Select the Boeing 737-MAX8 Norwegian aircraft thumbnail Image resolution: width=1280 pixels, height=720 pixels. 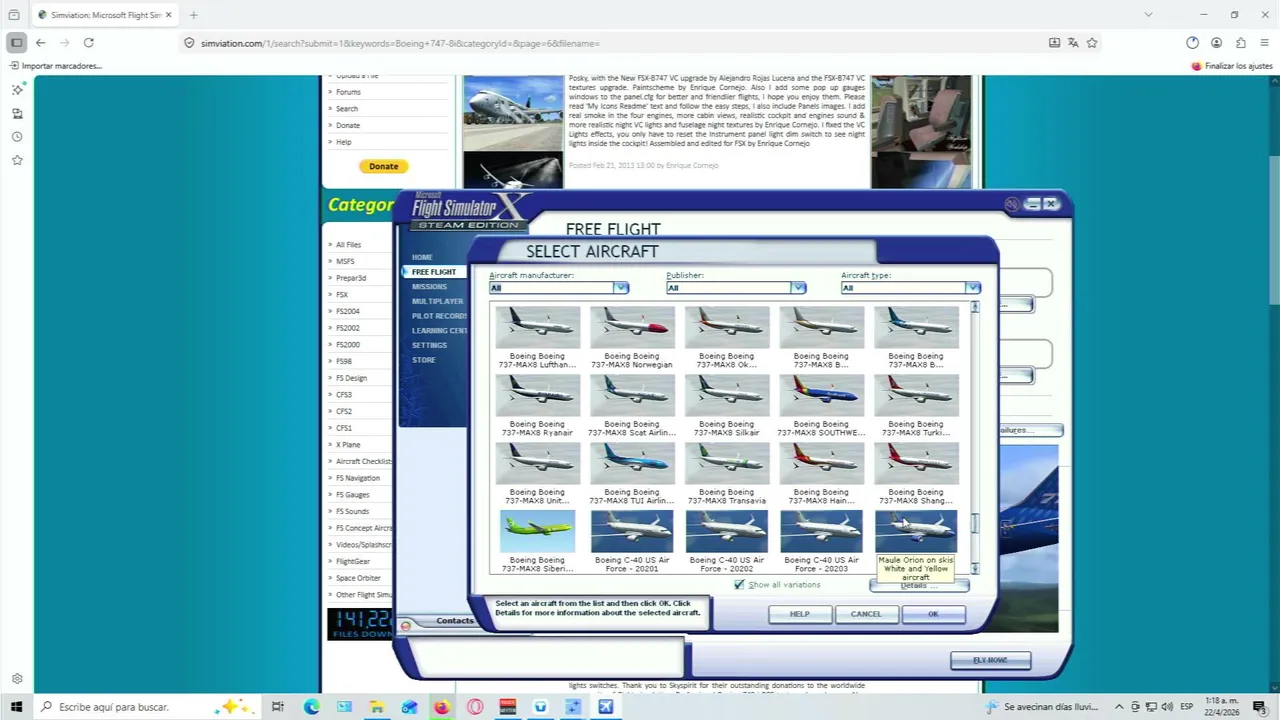point(632,327)
